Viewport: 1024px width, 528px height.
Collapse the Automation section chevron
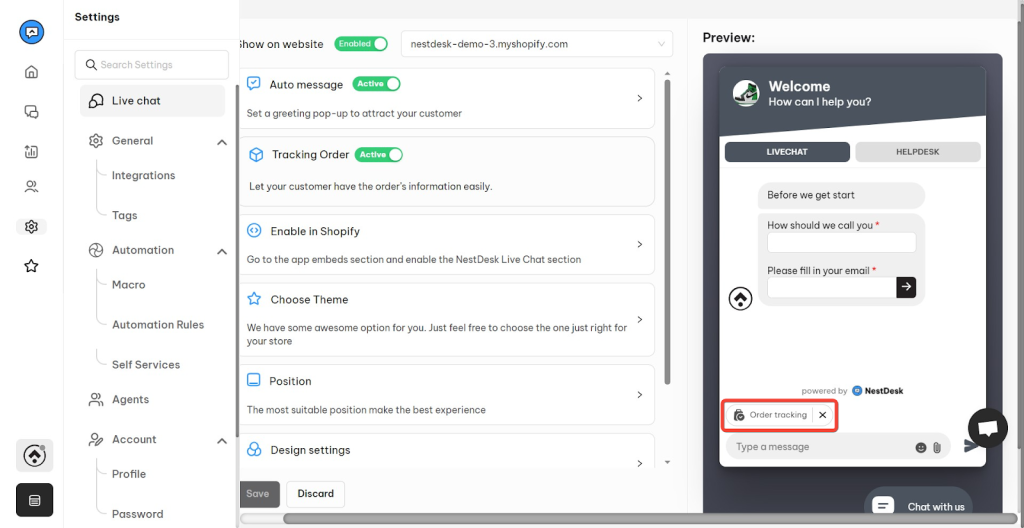click(x=222, y=251)
